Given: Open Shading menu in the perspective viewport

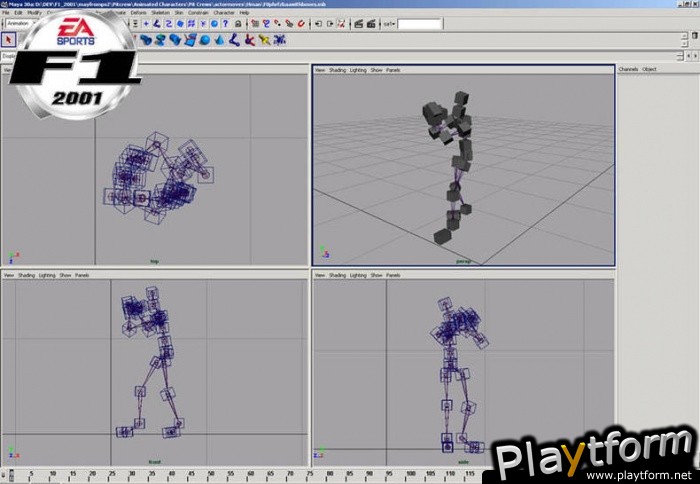Looking at the screenshot, I should pyautogui.click(x=336, y=70).
